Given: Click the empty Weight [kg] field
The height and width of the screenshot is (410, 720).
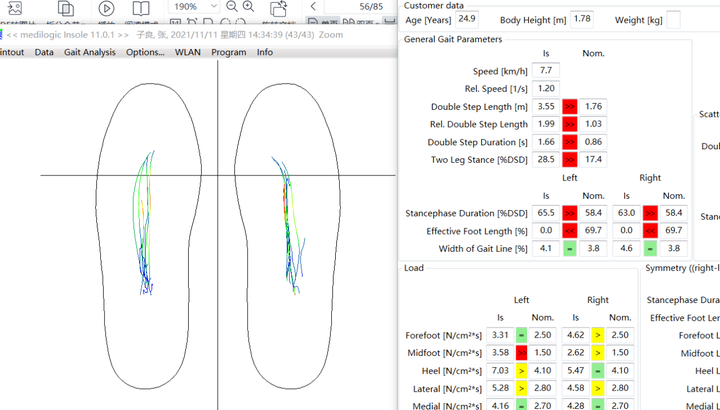Looking at the screenshot, I should click(673, 19).
